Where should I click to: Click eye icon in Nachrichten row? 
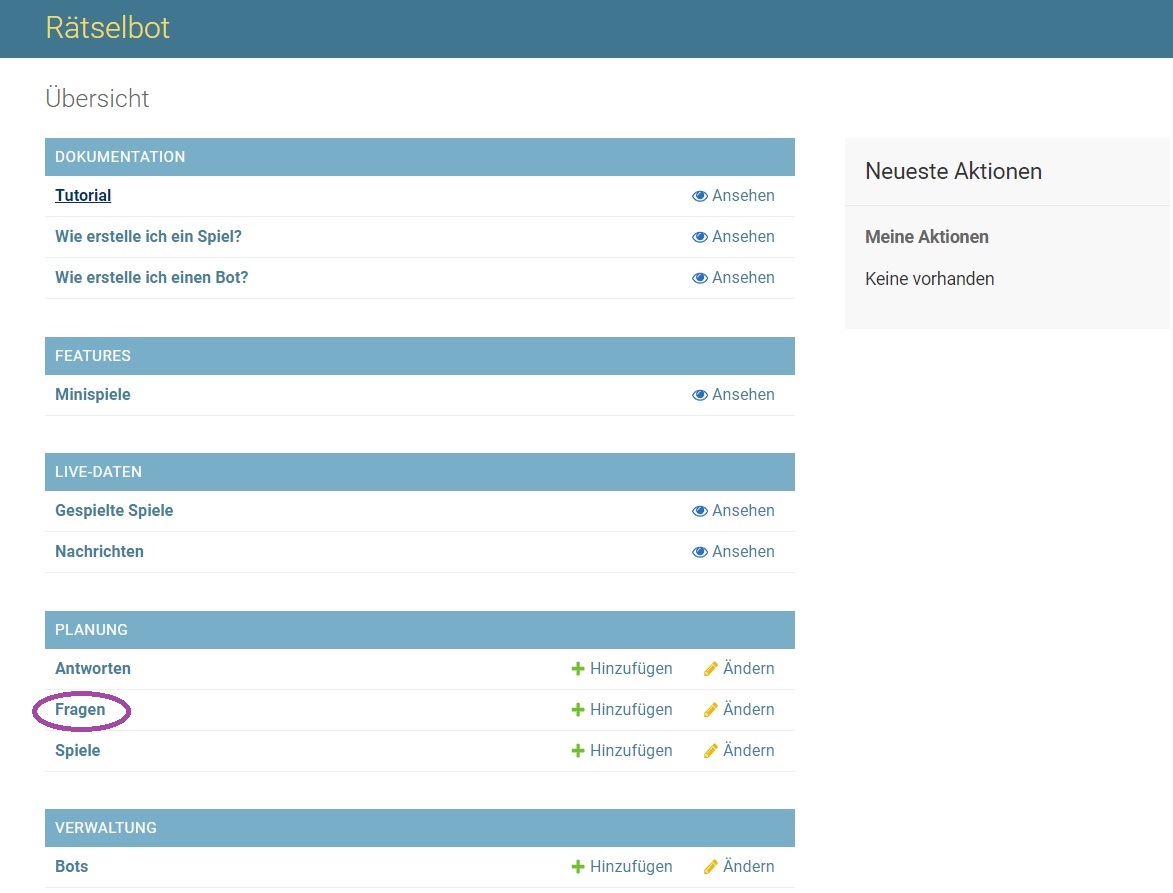pos(700,552)
